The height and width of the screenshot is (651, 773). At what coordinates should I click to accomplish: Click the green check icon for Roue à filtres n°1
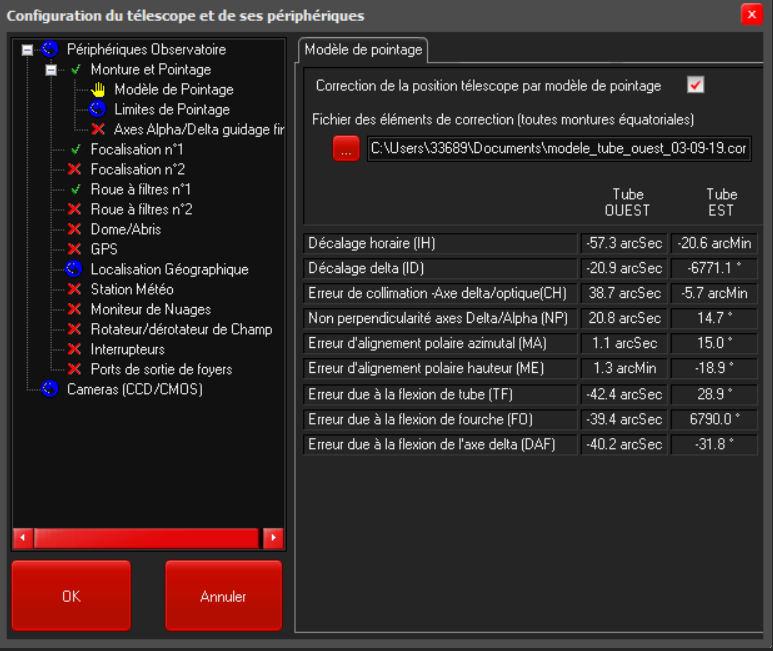pos(74,190)
